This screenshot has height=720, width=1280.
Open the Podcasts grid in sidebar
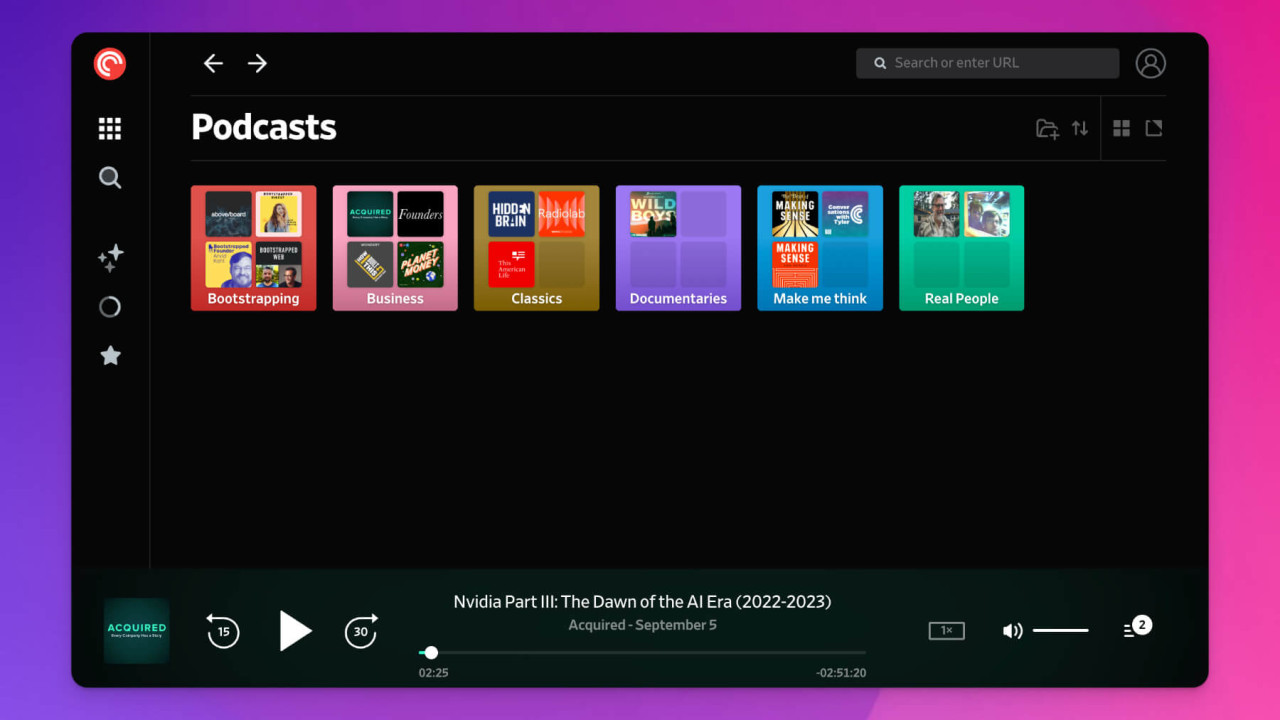click(x=110, y=128)
